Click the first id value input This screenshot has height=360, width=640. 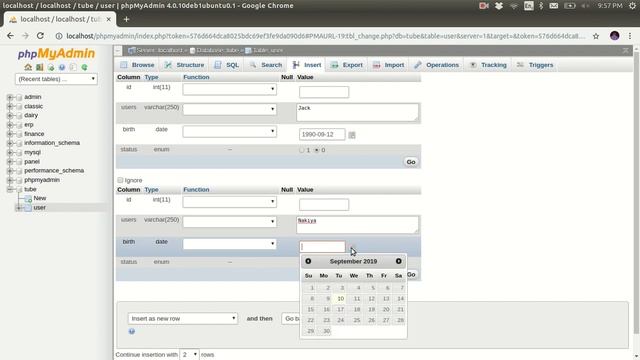pos(324,92)
